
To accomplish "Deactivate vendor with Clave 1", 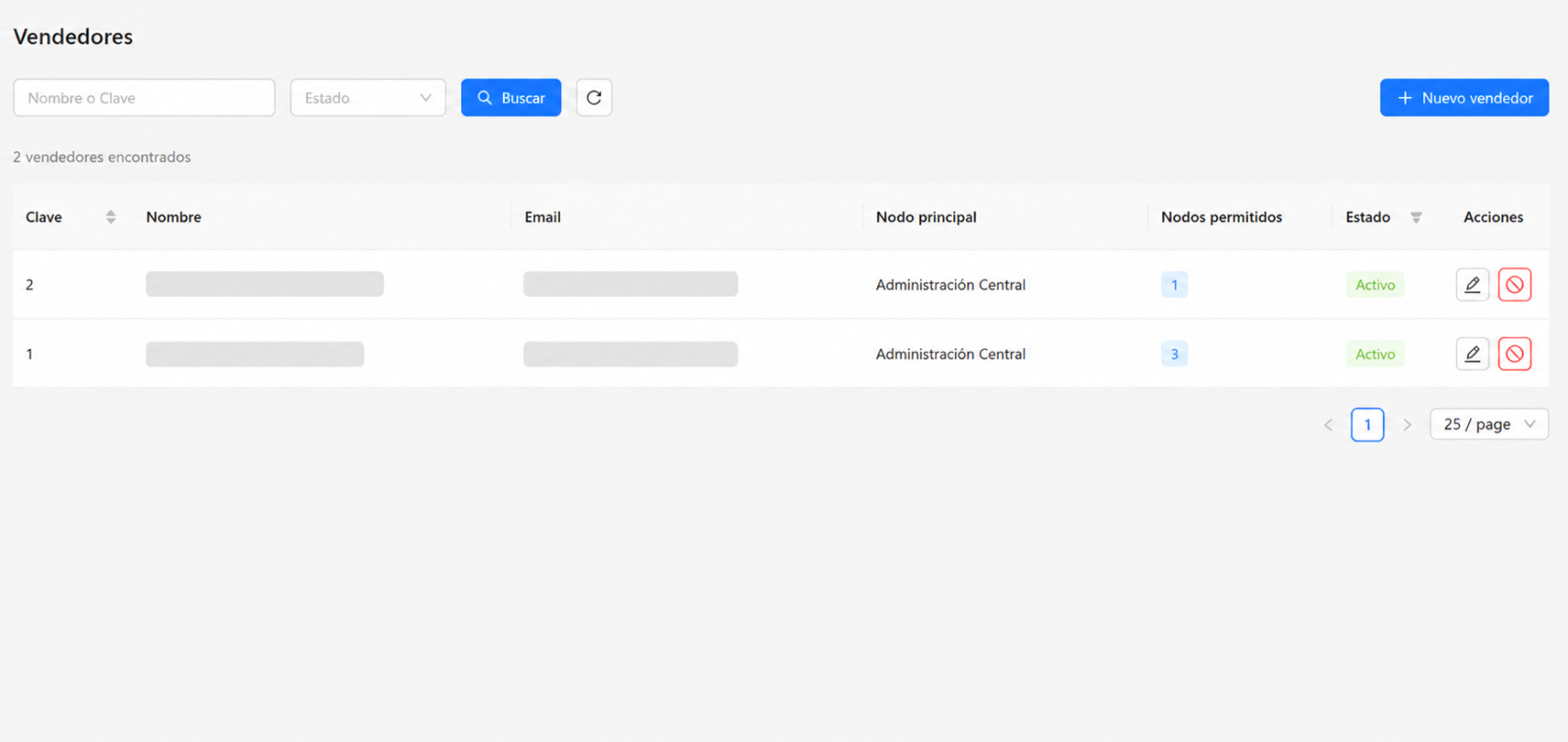I will (1515, 354).
